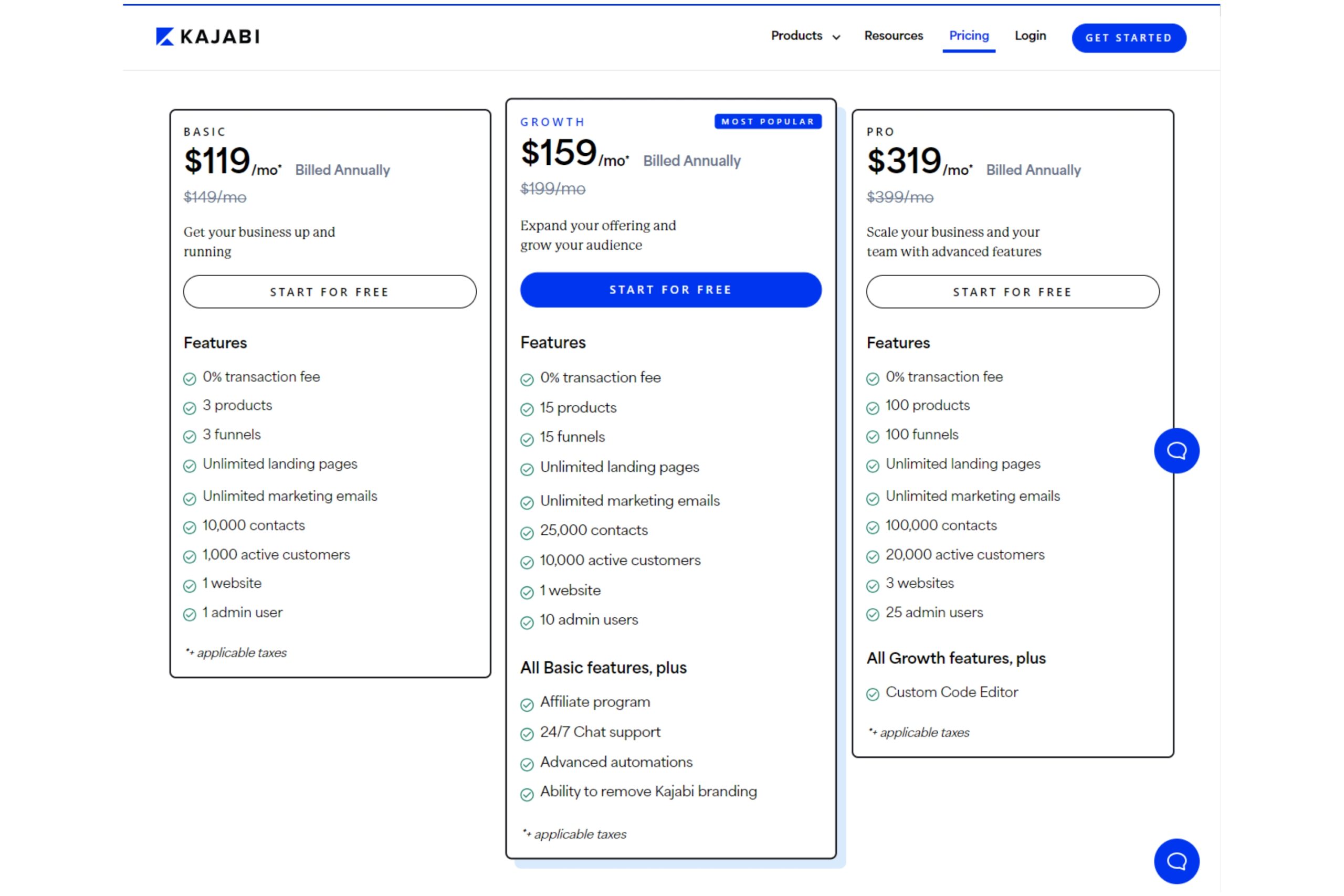Open the chat bubble at the page bottom
The height and width of the screenshot is (896, 1344).
point(1177,861)
